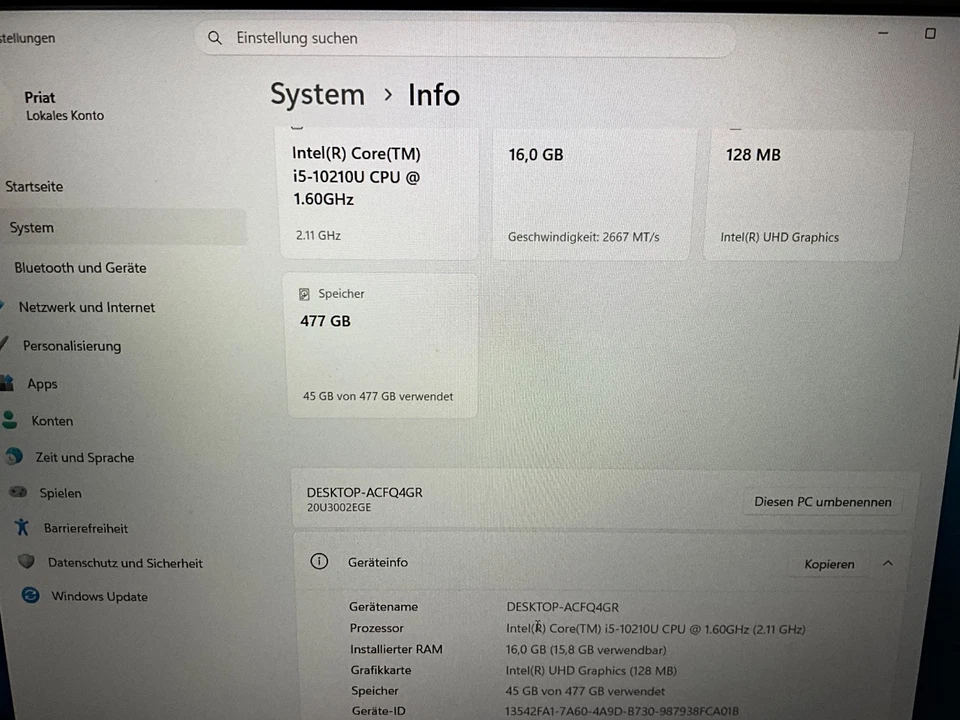This screenshot has height=720, width=960.
Task: Click the Speicher disk icon
Action: [304, 294]
